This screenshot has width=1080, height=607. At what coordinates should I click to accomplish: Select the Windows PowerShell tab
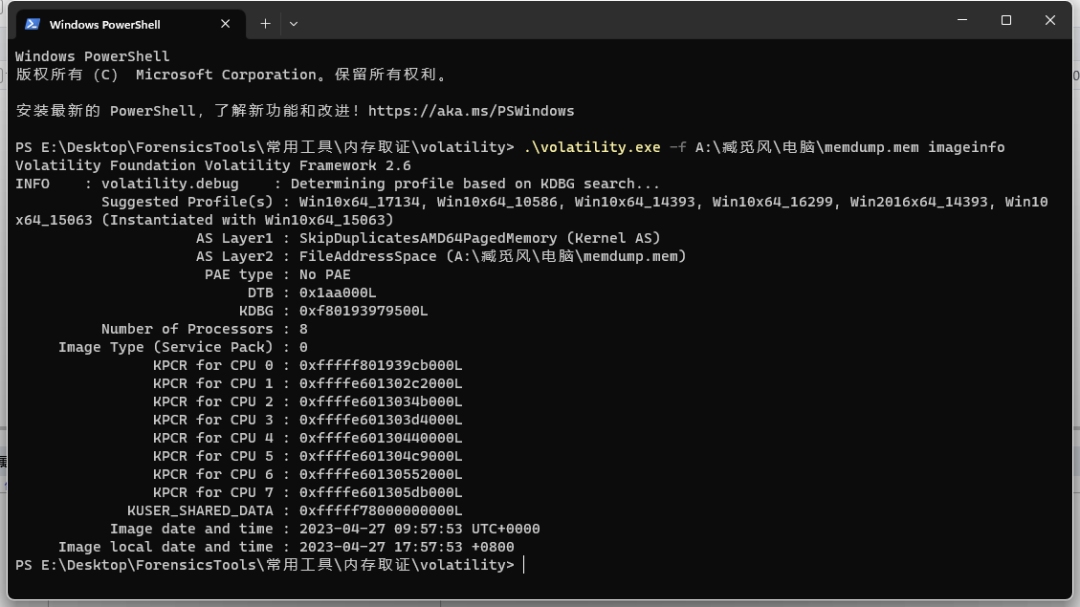point(130,24)
